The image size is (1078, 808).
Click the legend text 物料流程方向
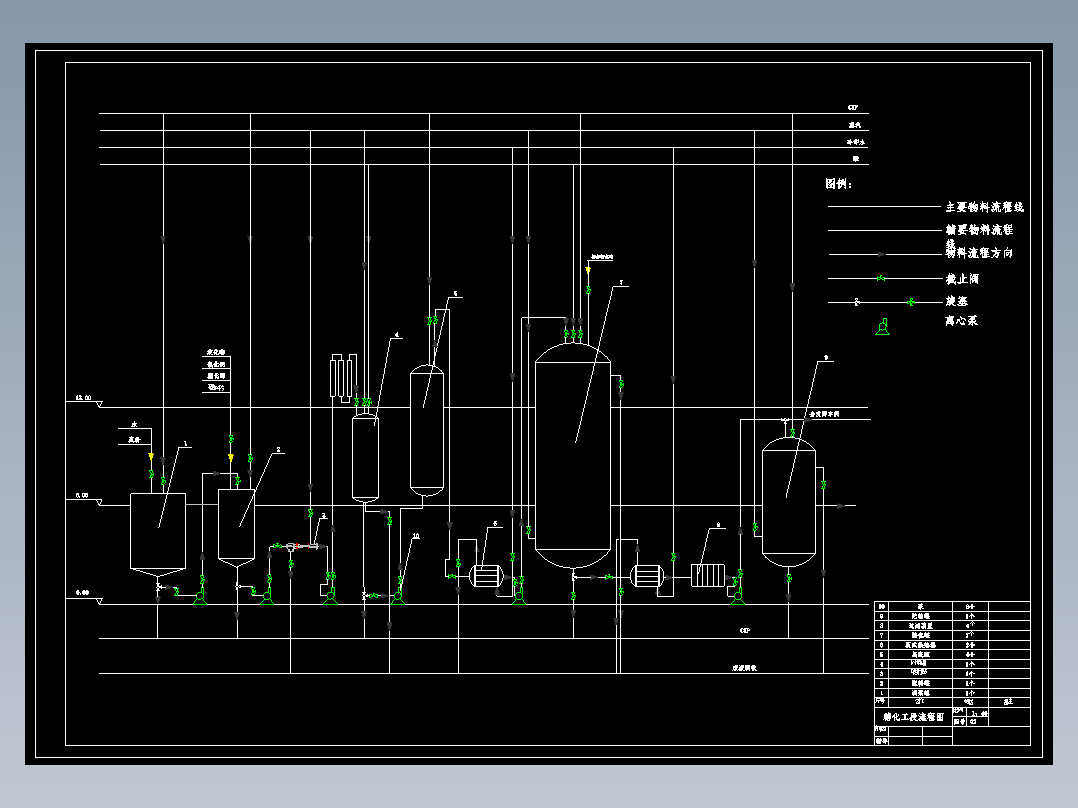pos(980,253)
